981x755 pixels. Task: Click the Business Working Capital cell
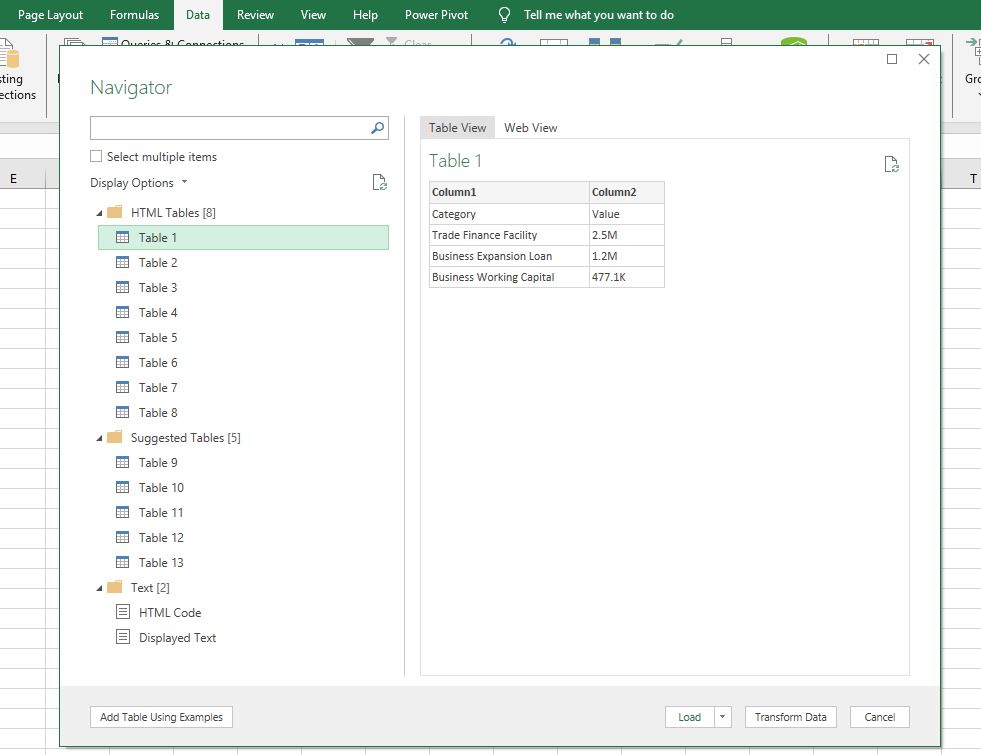point(509,277)
